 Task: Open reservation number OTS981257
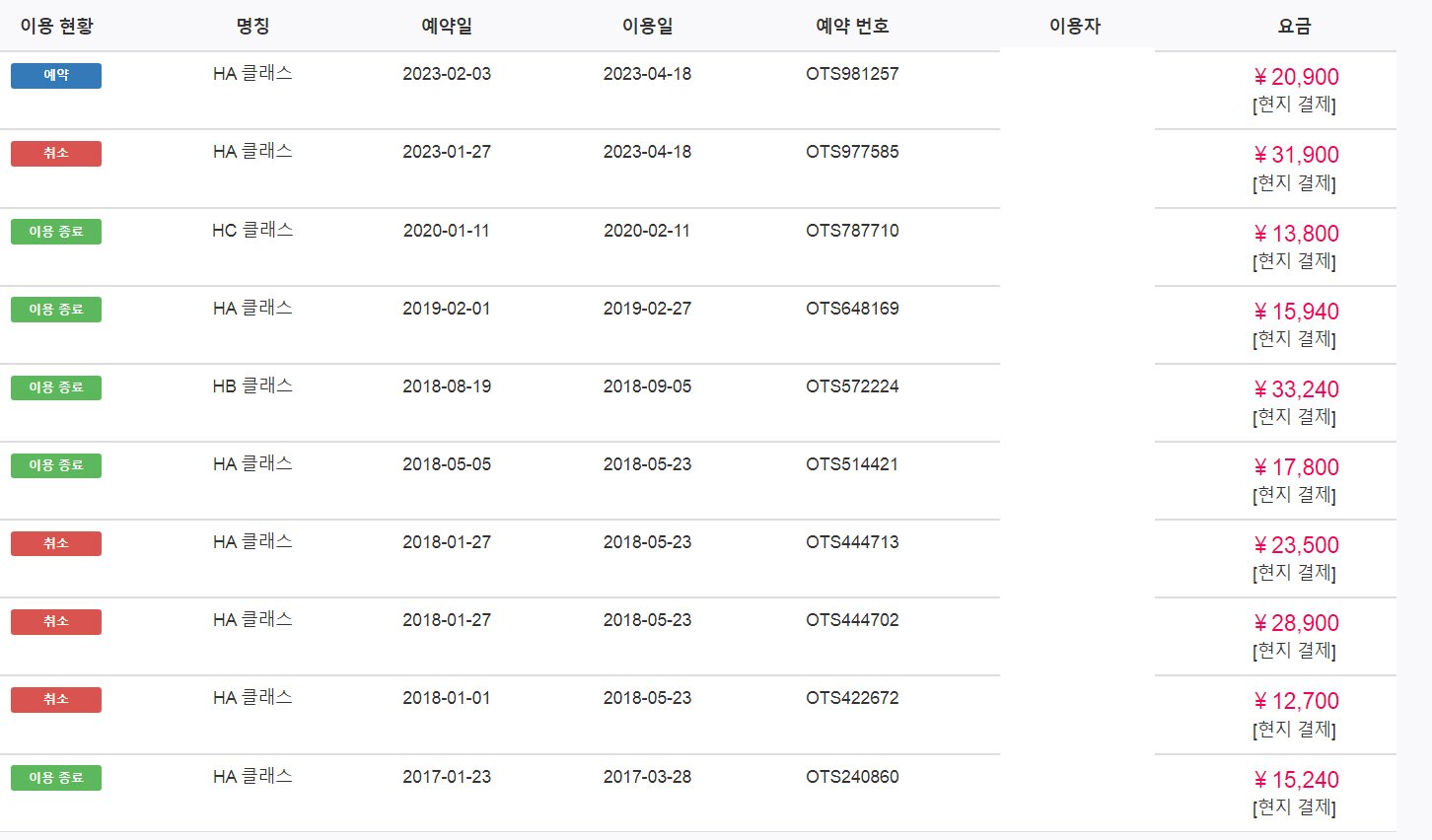852,74
